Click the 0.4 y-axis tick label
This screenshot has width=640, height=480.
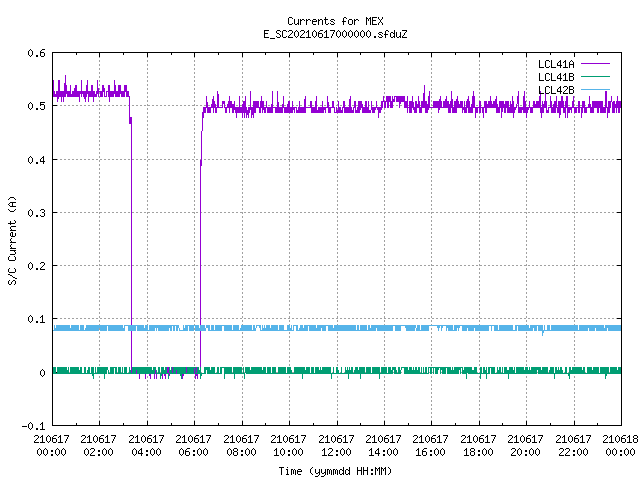tap(36, 160)
